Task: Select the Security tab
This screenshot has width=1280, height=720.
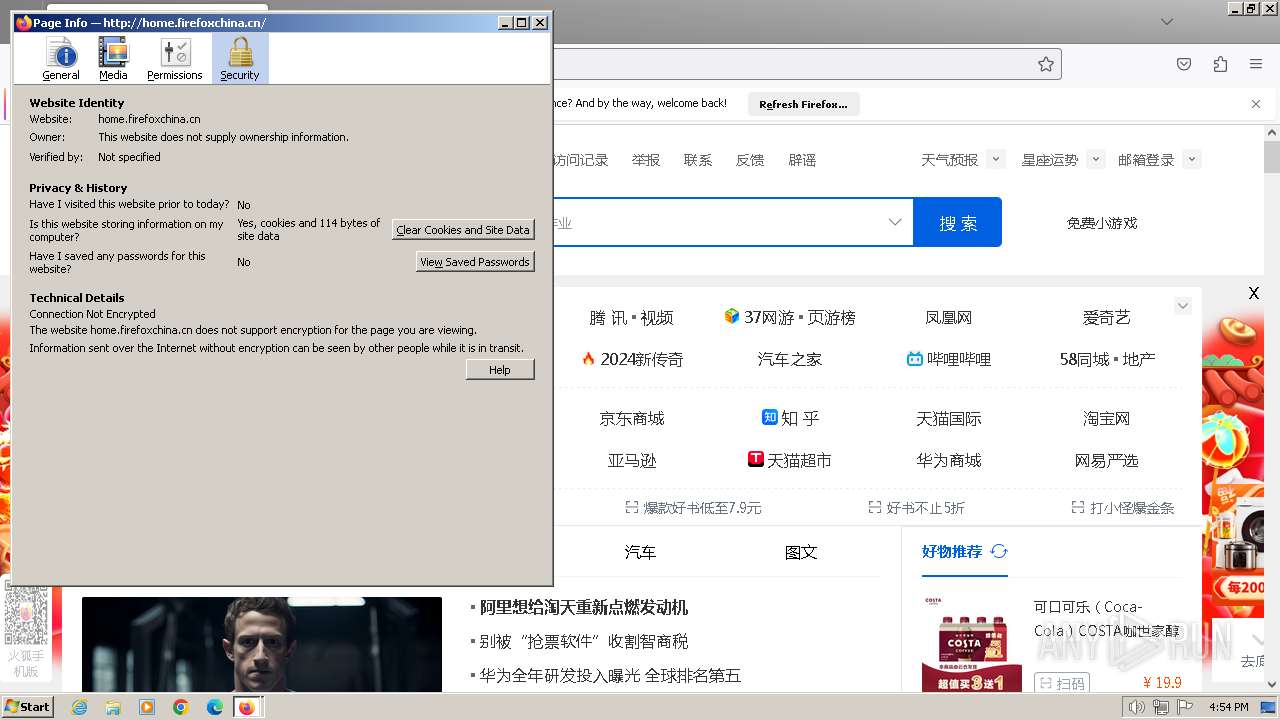Action: tap(240, 59)
